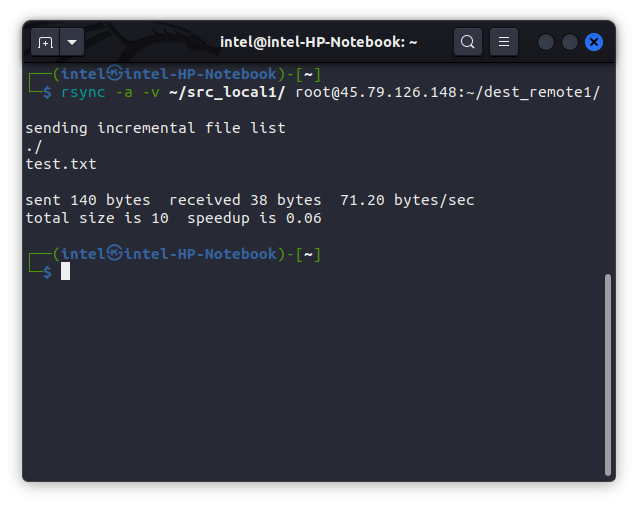Click the rsync command word
The width and height of the screenshot is (638, 506).
(83, 92)
